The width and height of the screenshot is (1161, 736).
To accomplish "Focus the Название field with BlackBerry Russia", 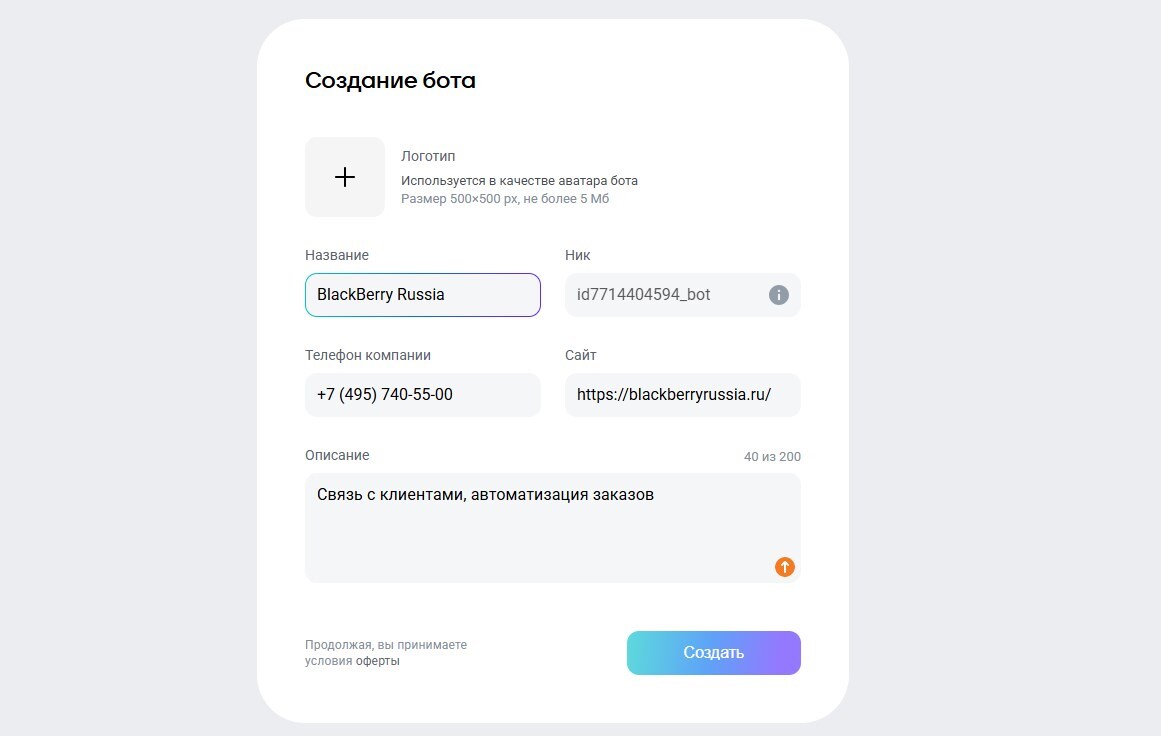I will pos(422,295).
